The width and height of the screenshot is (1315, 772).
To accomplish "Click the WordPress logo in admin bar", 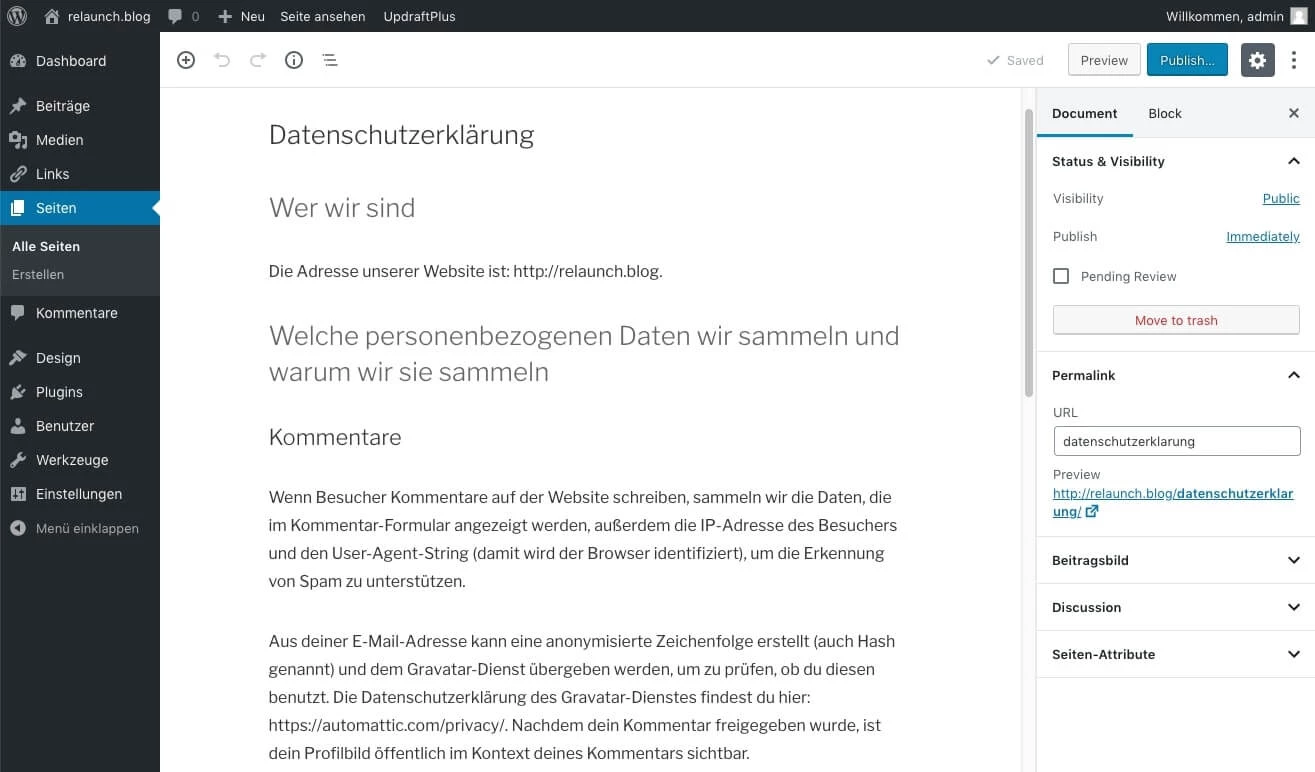I will (16, 16).
